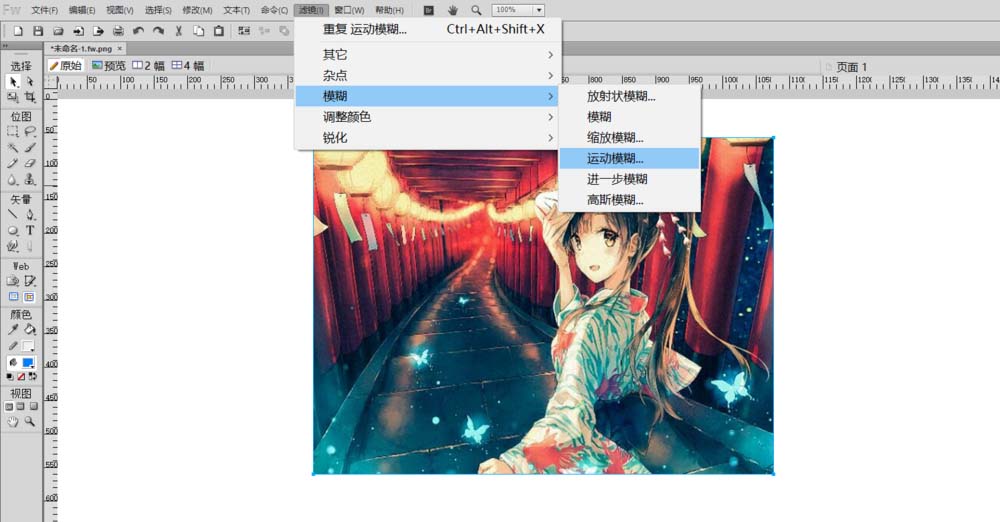Choose 运动模糊... from blur submenu

pyautogui.click(x=629, y=158)
